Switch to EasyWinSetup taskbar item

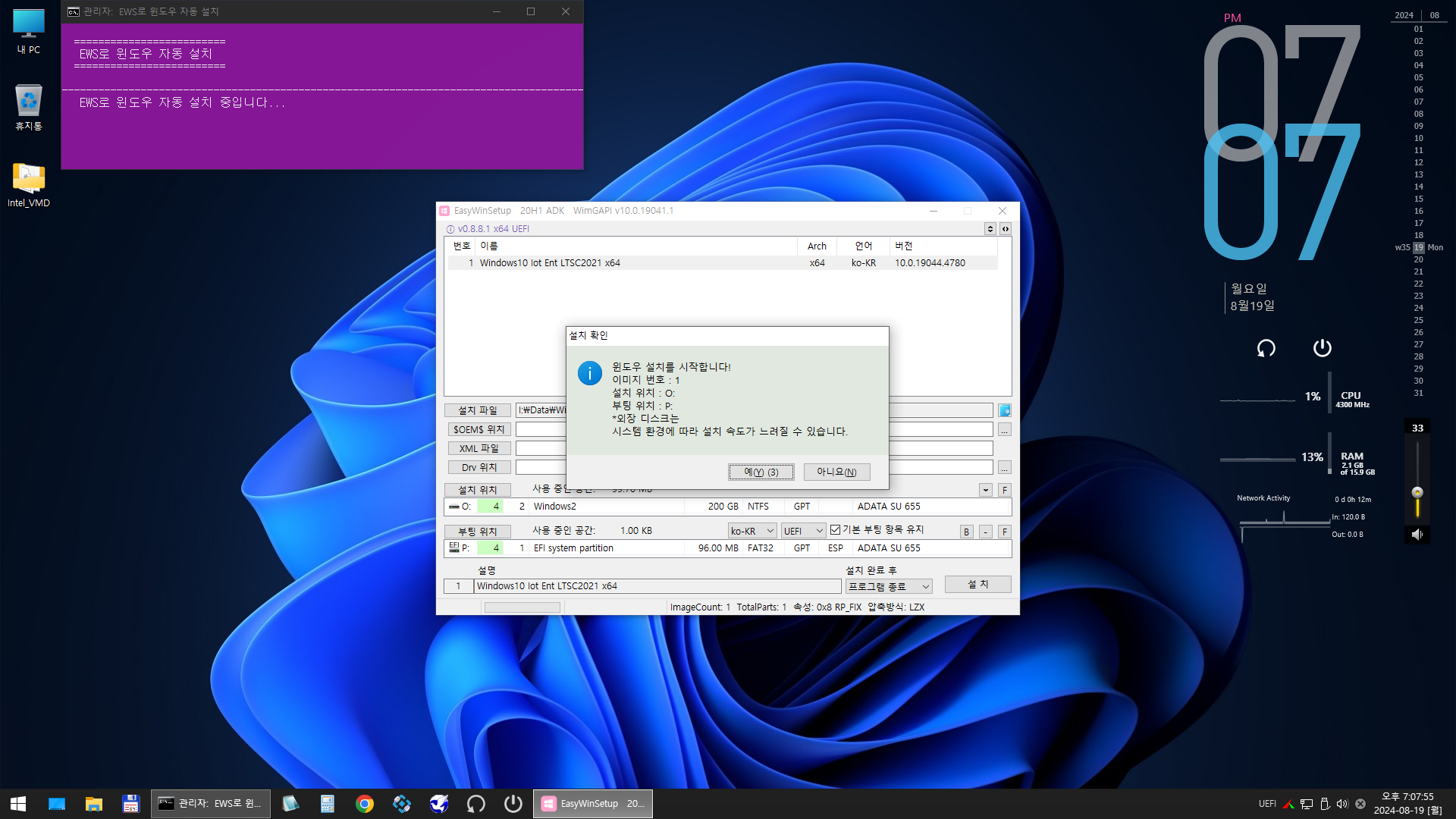point(593,804)
